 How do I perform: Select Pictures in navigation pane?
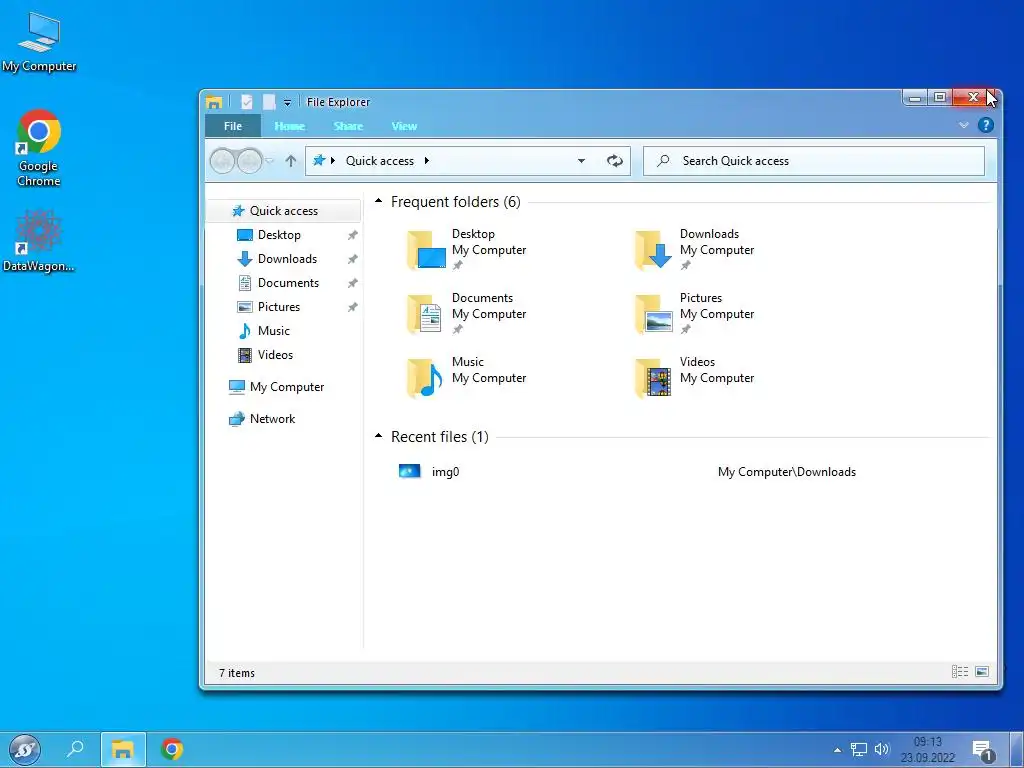279,307
